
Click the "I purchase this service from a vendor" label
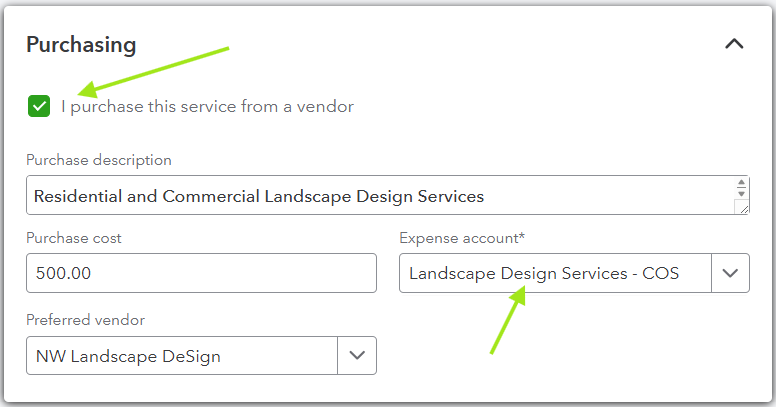tap(207, 106)
